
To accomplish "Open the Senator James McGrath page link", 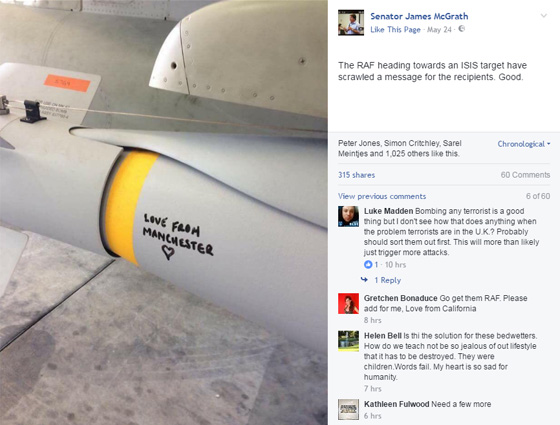I will (419, 16).
